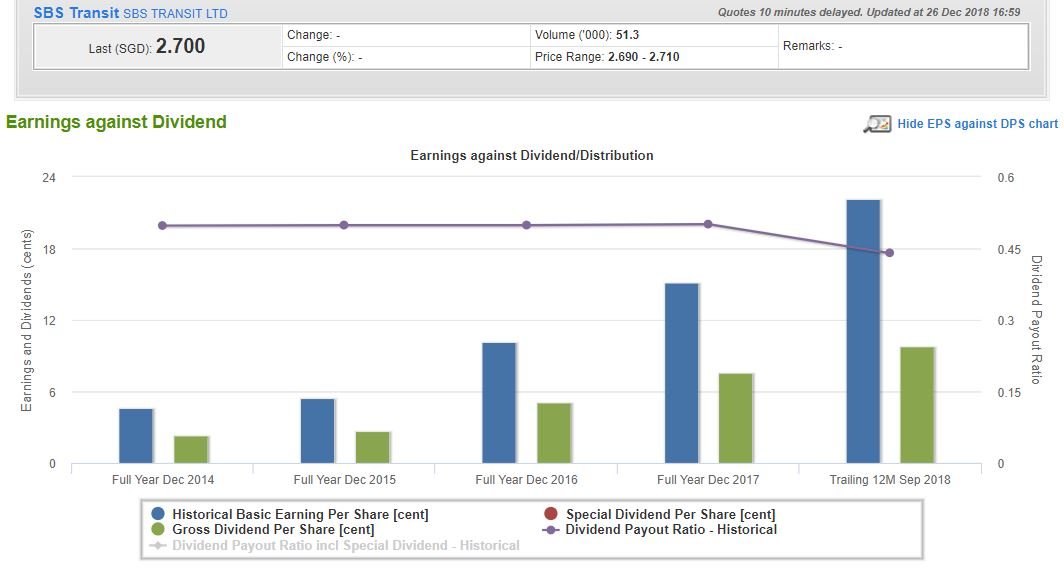Select the green dividend bar for Dec 2016
This screenshot has height=578, width=1064.
tap(554, 433)
